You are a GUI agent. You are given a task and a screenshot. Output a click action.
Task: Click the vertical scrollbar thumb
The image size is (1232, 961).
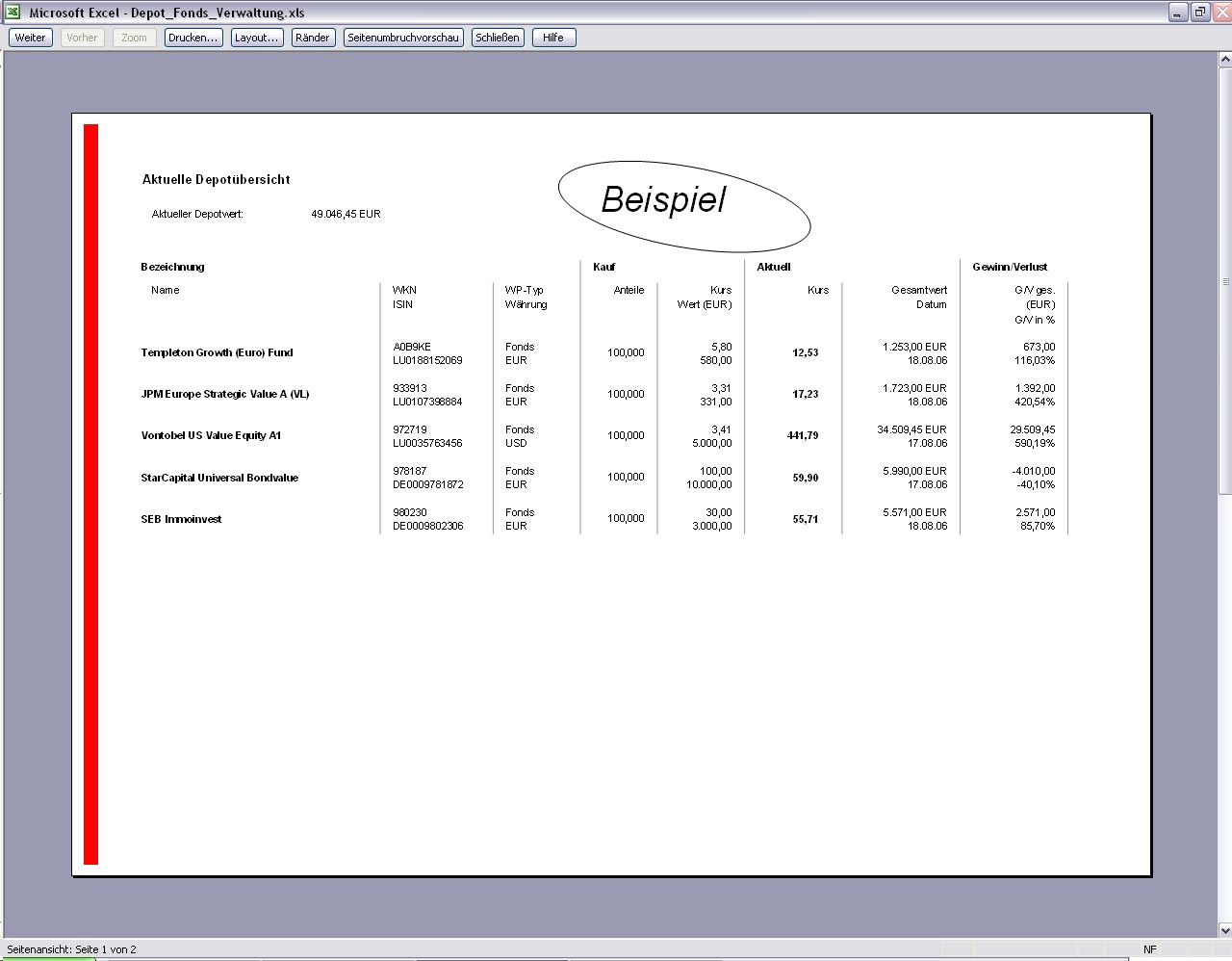click(1225, 281)
